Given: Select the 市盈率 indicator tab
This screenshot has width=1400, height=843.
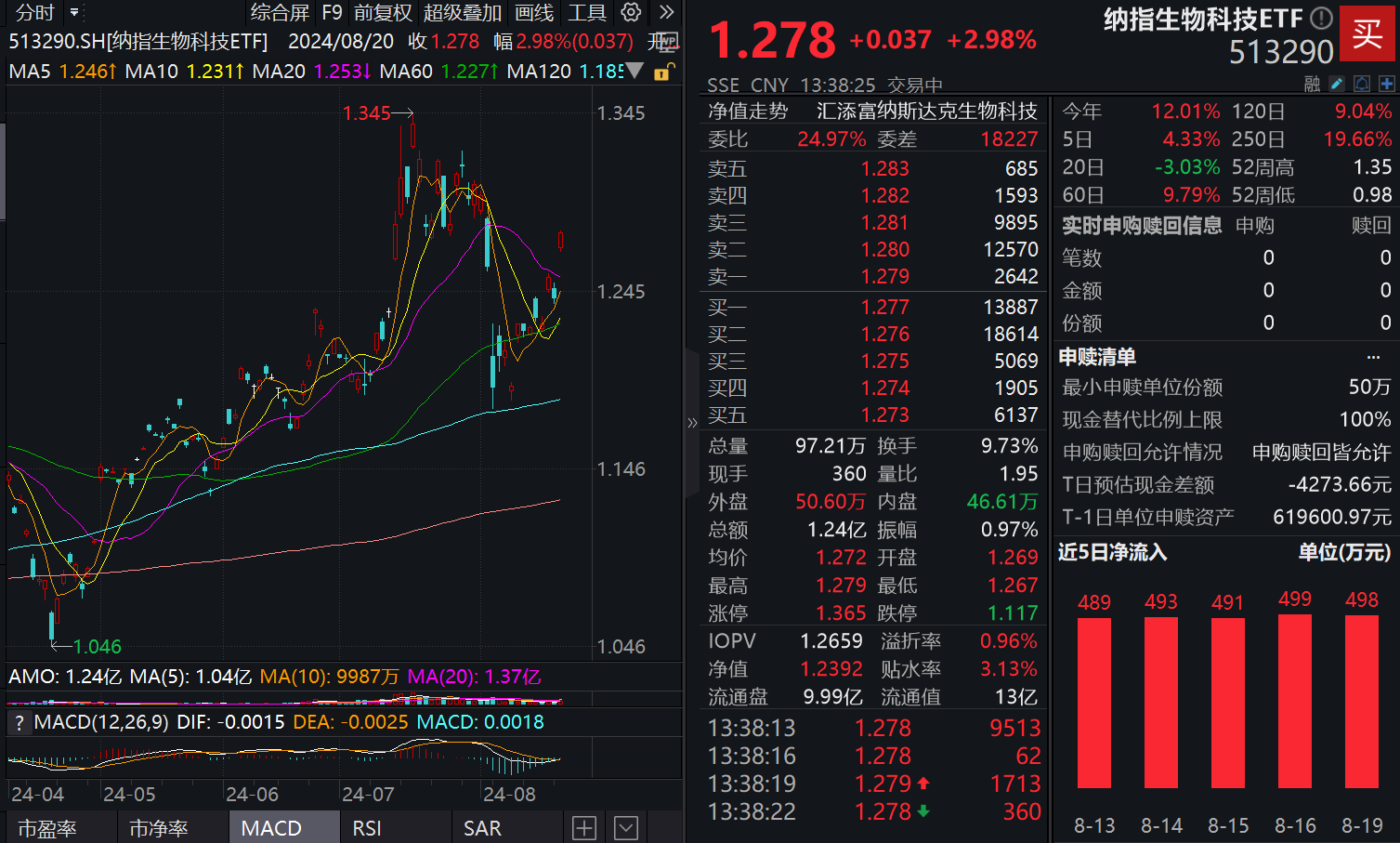Looking at the screenshot, I should [47, 828].
